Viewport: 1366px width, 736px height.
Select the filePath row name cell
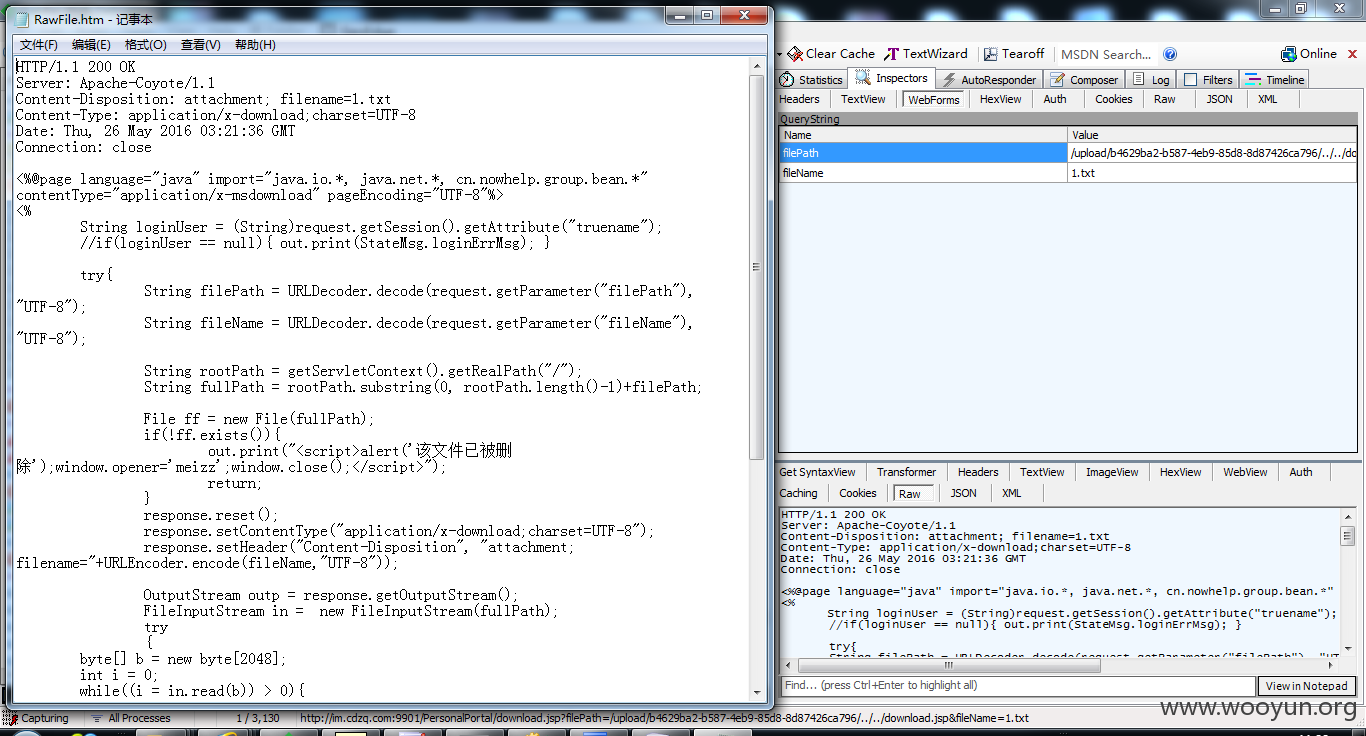tap(923, 153)
